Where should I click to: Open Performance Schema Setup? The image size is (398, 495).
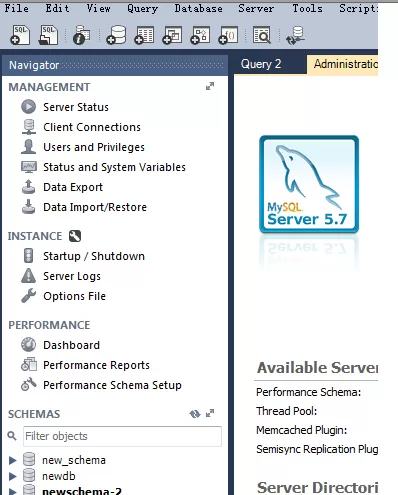pos(112,385)
